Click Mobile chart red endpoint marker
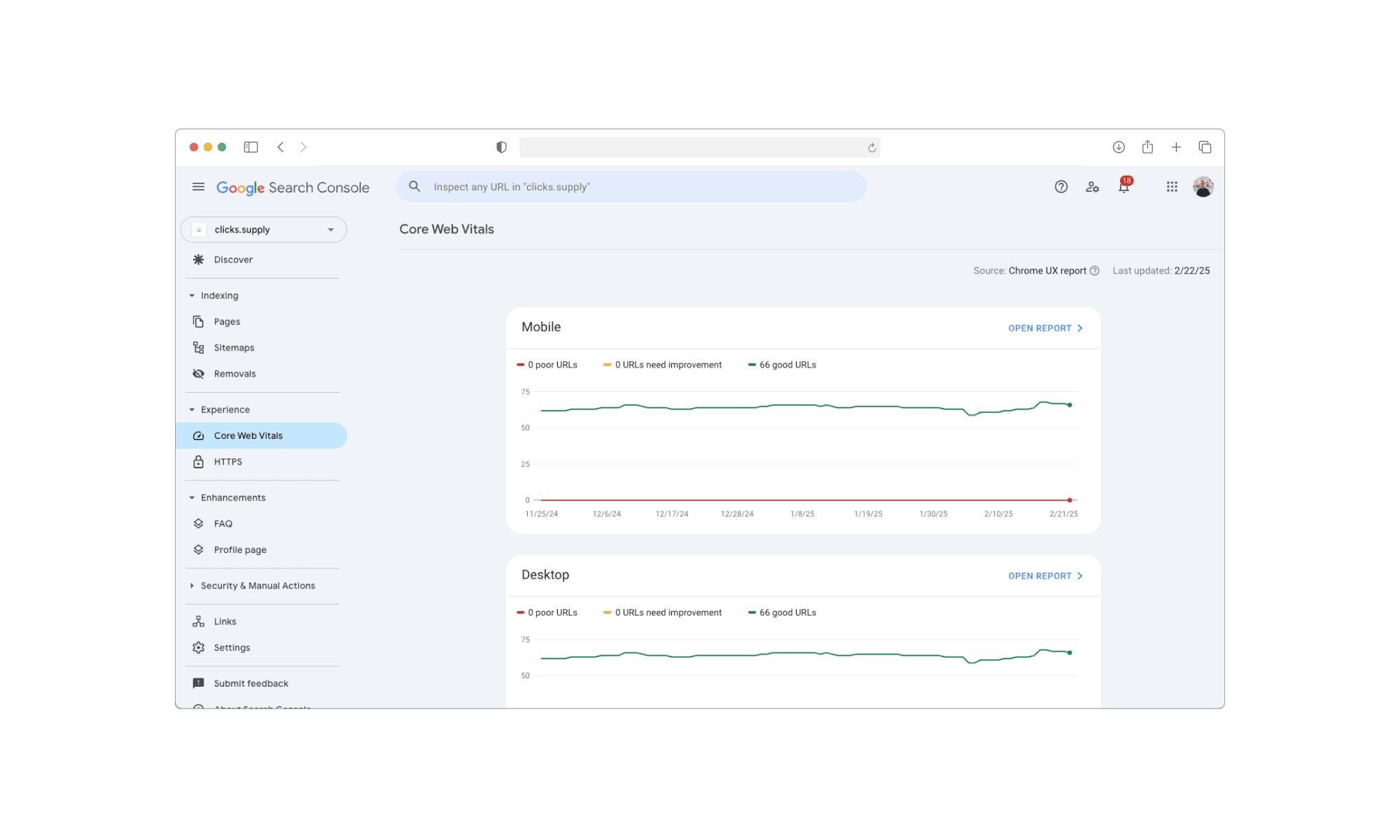The height and width of the screenshot is (840, 1400). click(1070, 500)
